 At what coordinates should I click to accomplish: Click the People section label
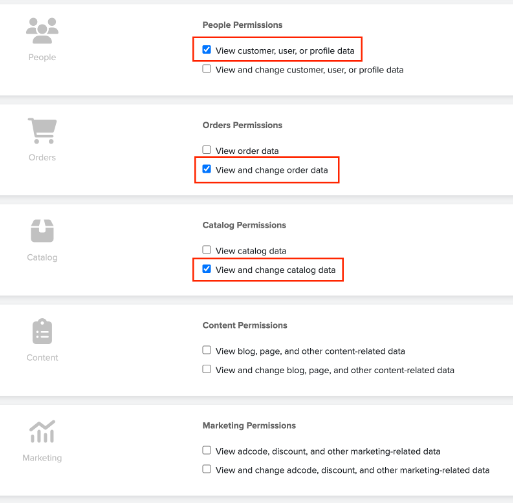(x=42, y=57)
